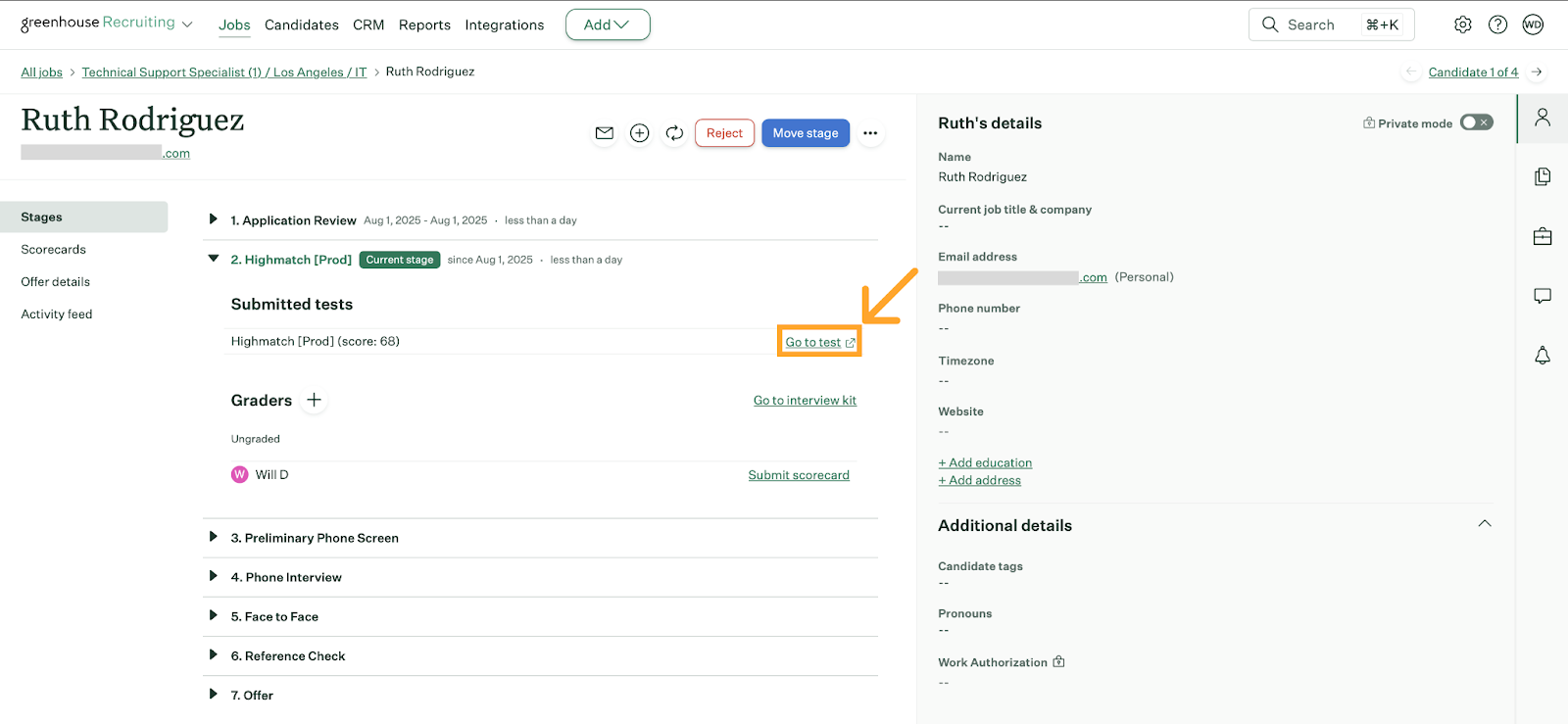Open the notification bell in right sidebar
Screen dimensions: 1568x724
1542,356
